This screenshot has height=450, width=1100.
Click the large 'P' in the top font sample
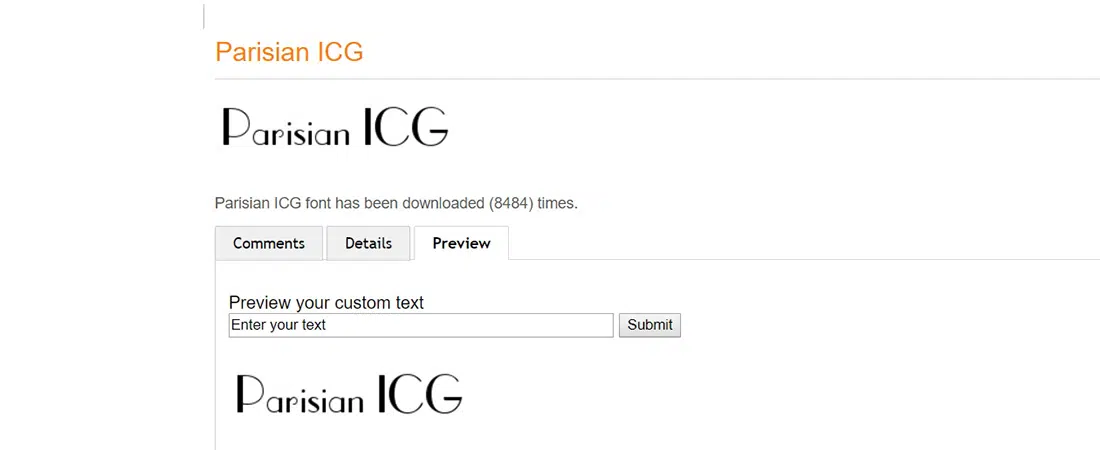click(x=235, y=127)
